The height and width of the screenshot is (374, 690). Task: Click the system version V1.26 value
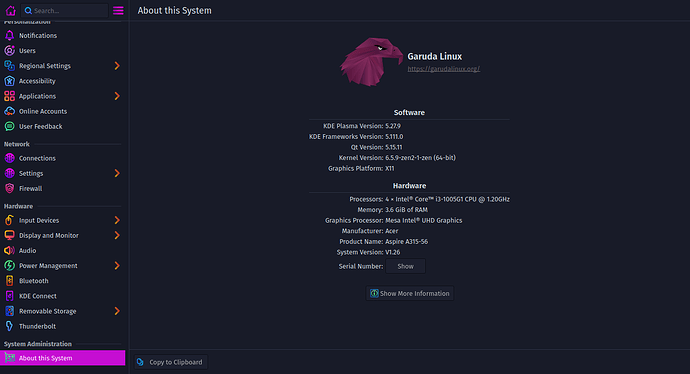[x=393, y=252]
